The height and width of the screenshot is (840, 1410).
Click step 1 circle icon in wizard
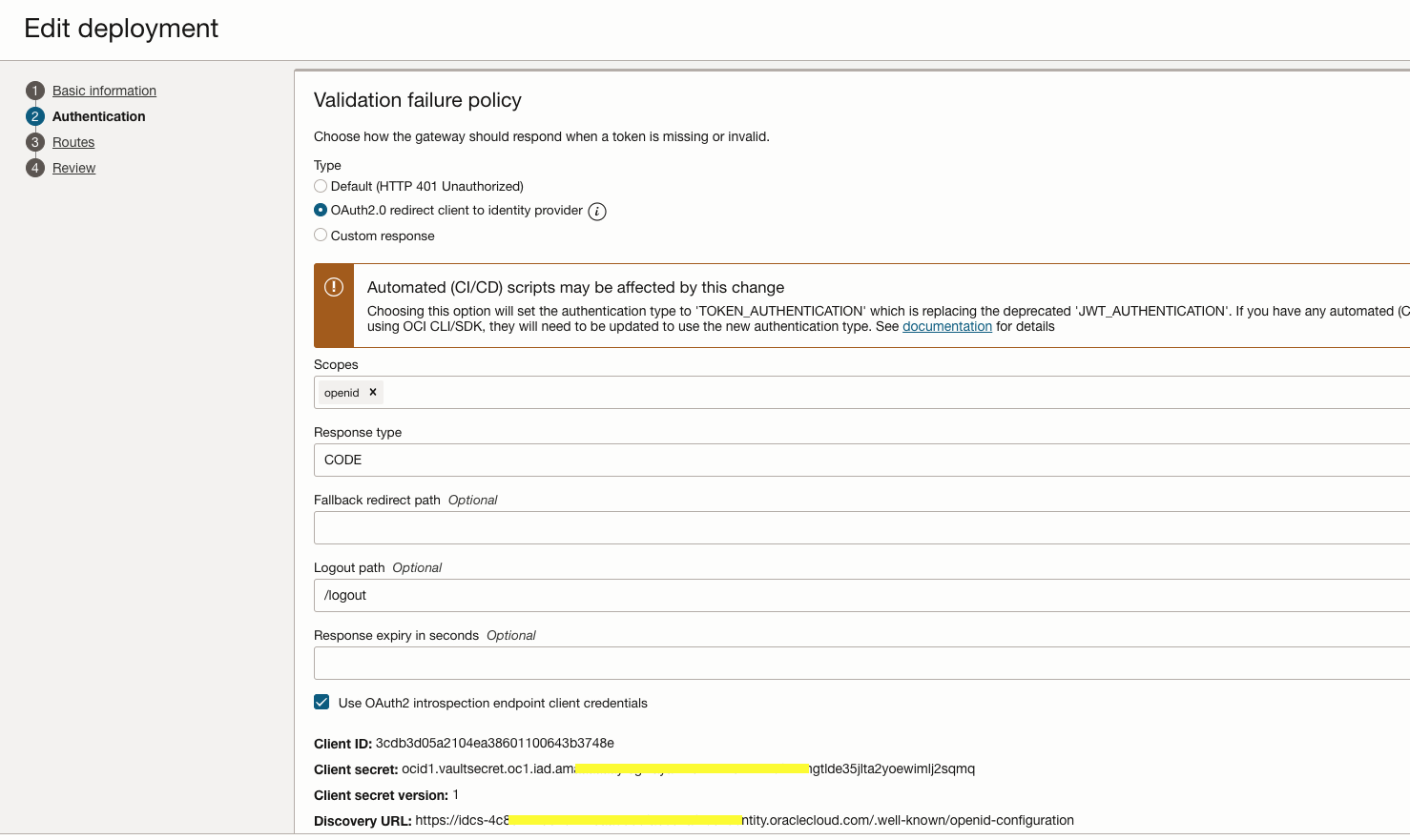35,91
